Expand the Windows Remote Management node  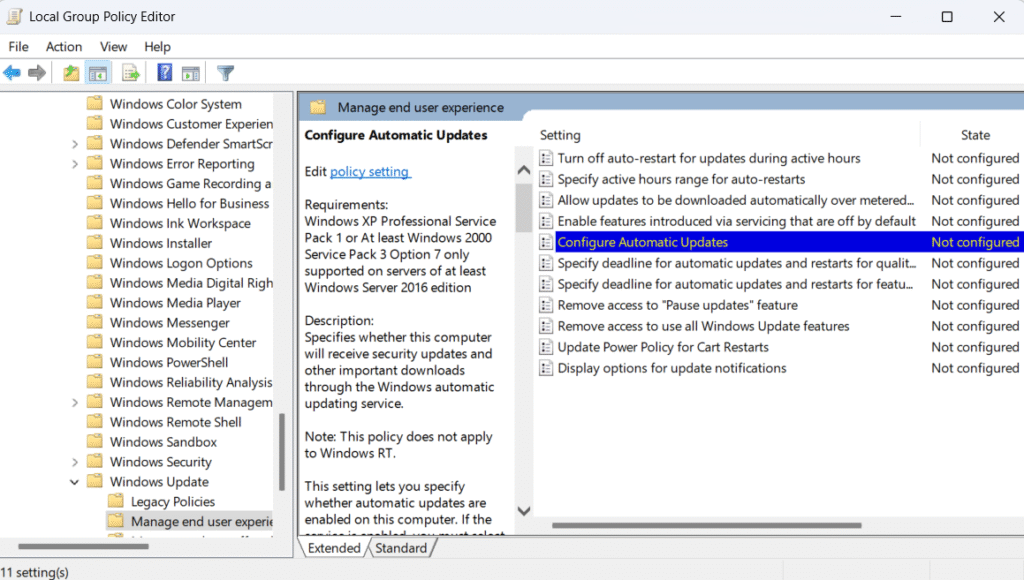pos(75,402)
